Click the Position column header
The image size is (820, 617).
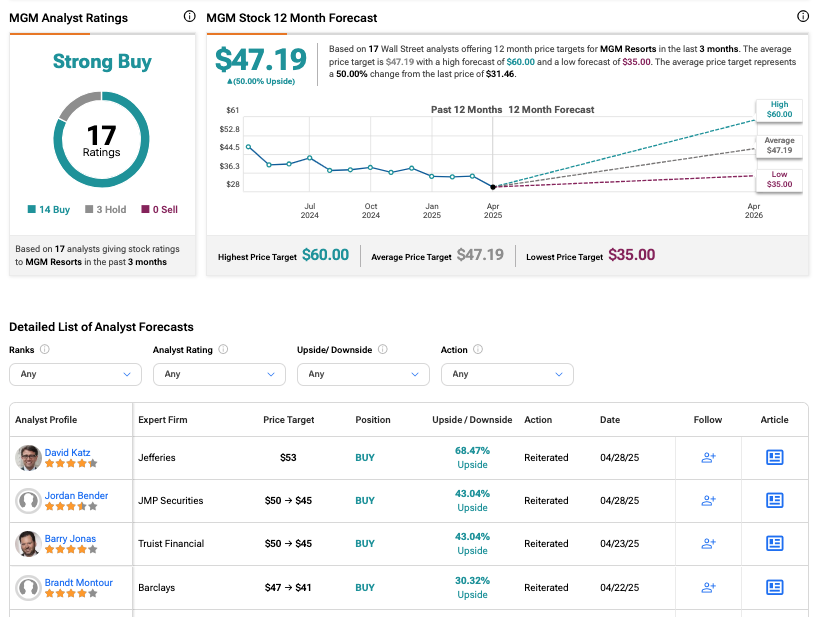(373, 419)
